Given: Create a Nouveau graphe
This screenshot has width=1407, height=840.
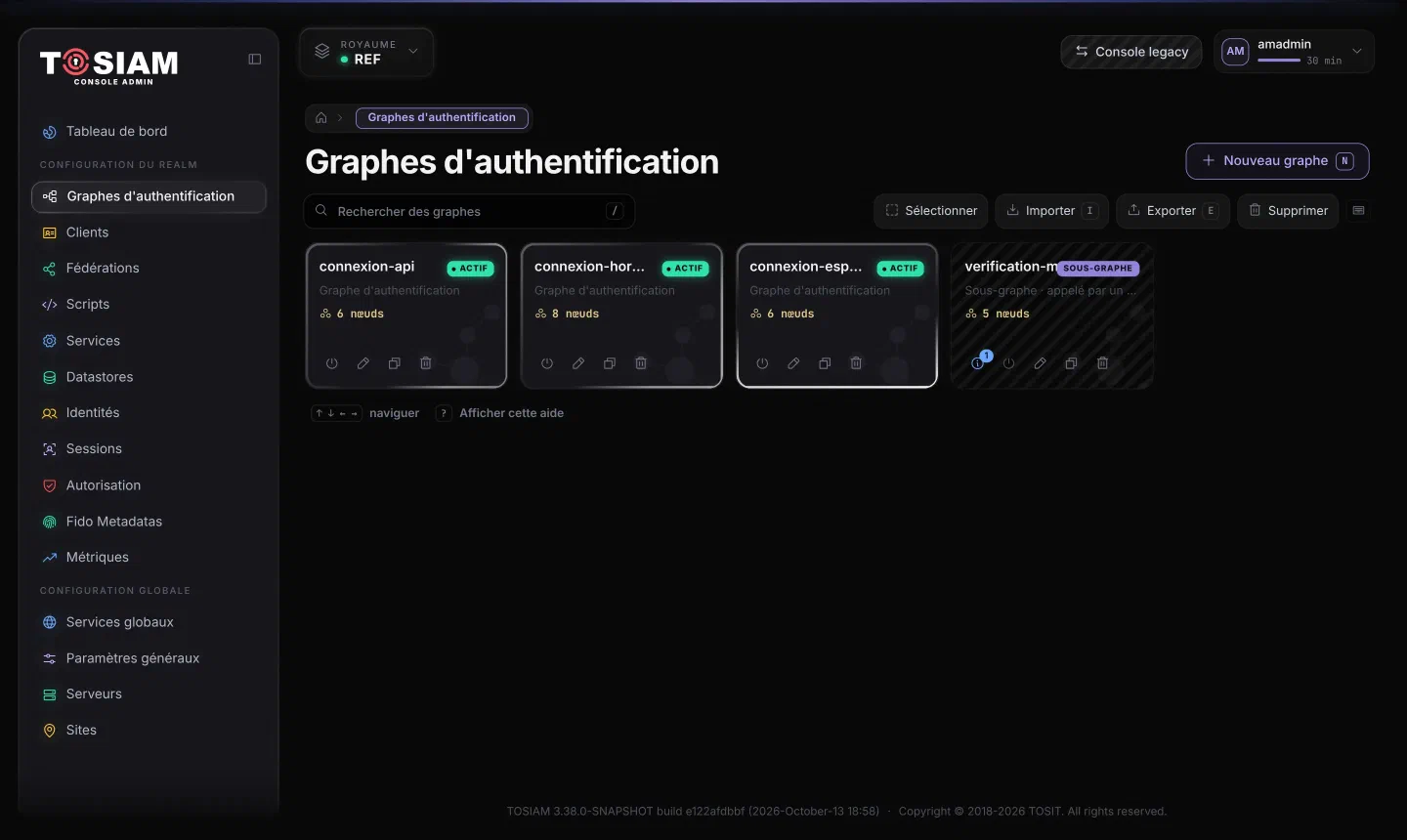Looking at the screenshot, I should [x=1277, y=161].
